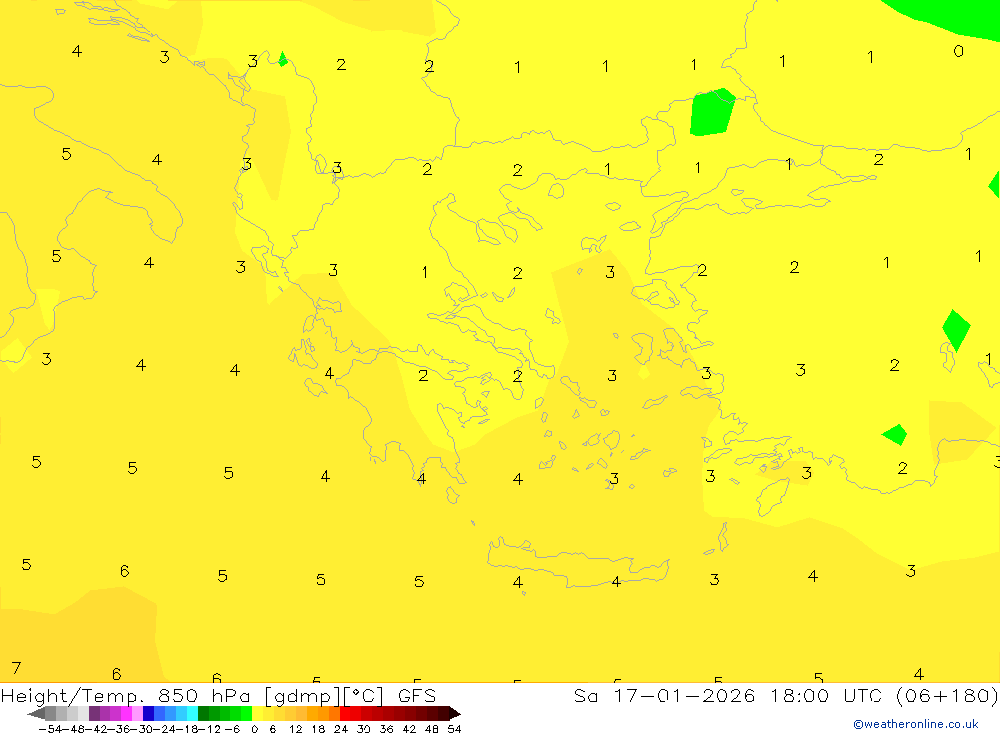Click the temperature value '7' on the map
The width and height of the screenshot is (1000, 733).
(x=17, y=668)
